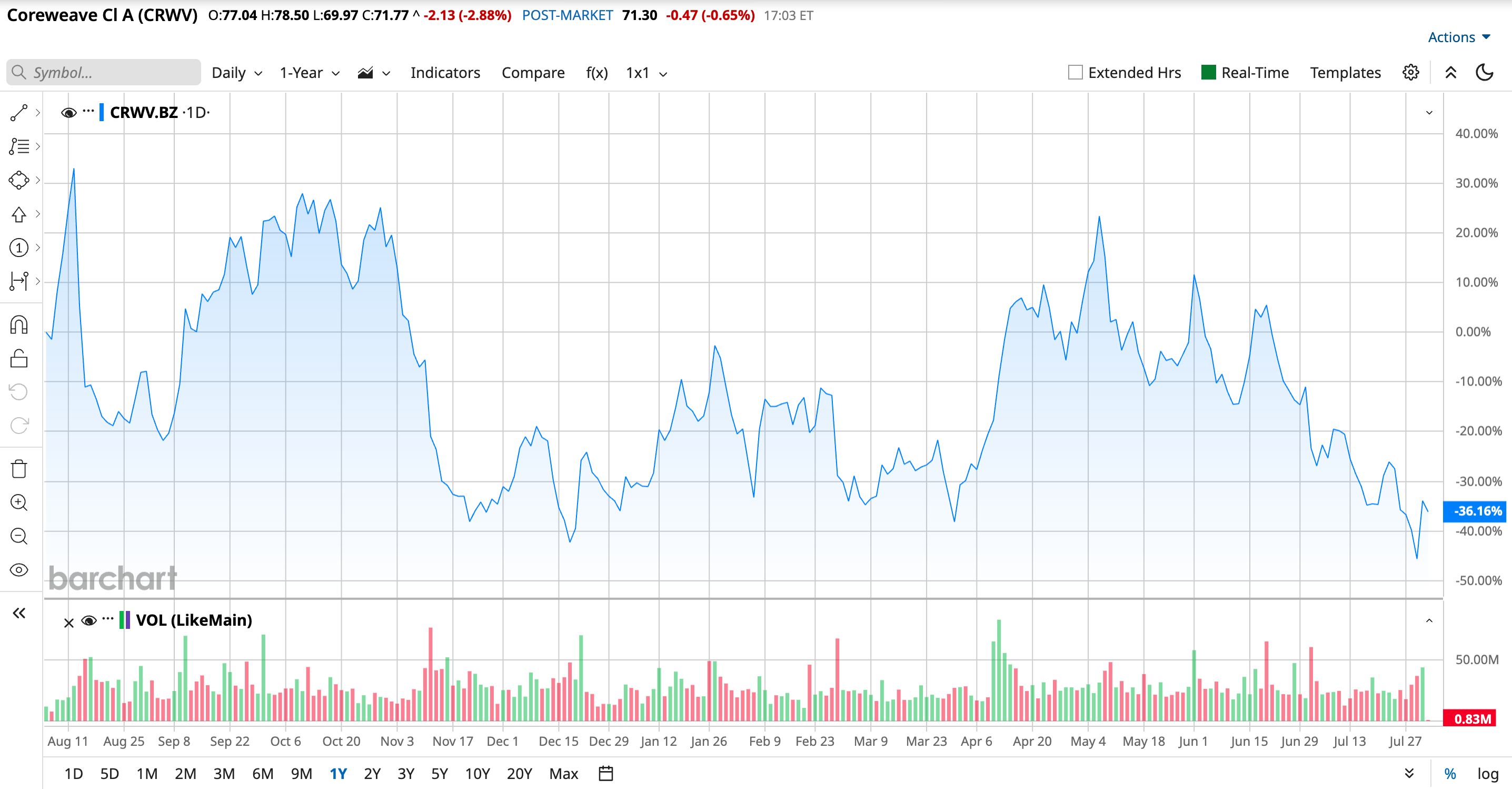
Task: Choose the shapes drawing tool
Action: 19,180
